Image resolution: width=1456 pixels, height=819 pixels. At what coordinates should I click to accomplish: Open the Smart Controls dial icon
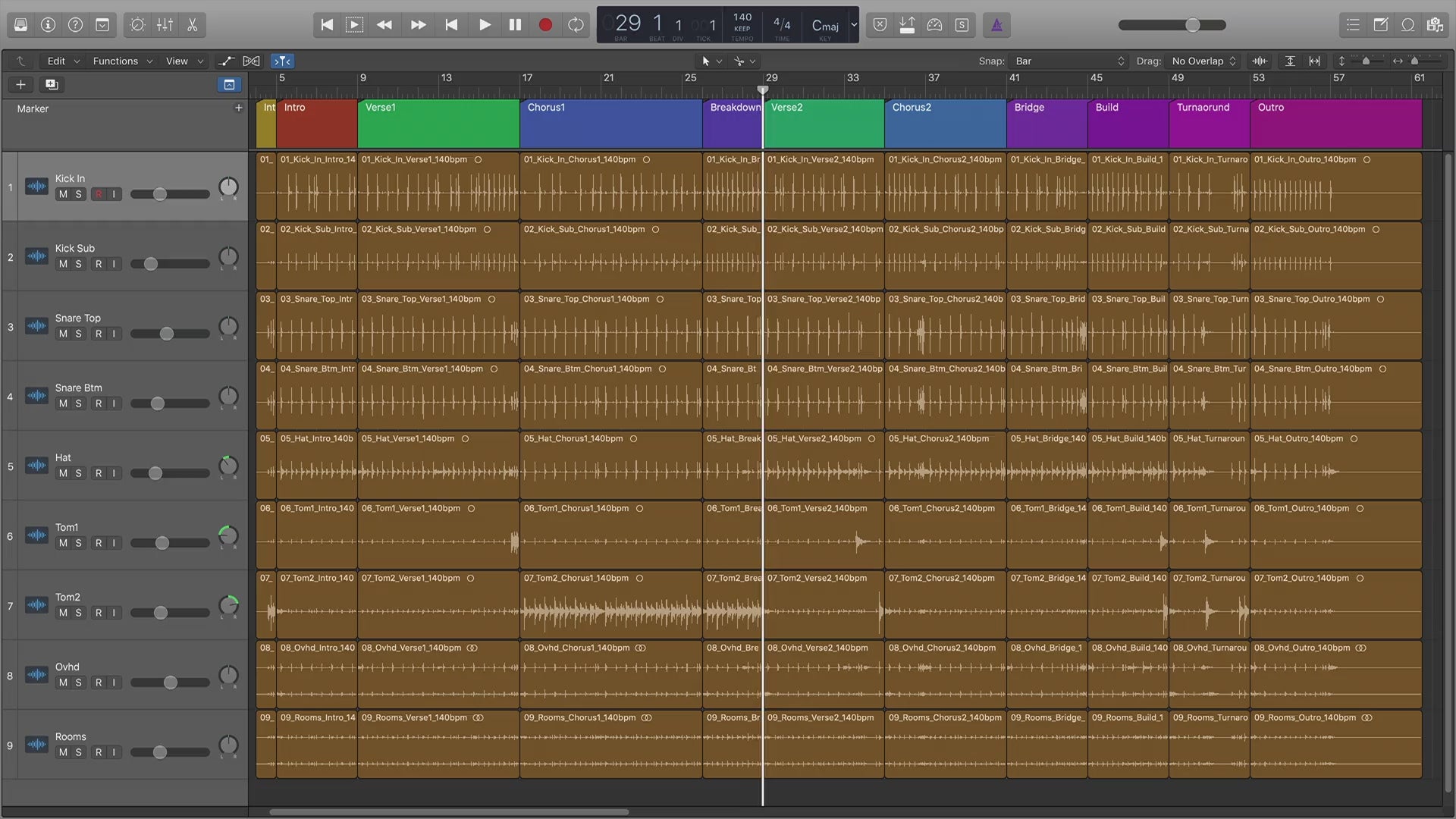click(x=137, y=25)
